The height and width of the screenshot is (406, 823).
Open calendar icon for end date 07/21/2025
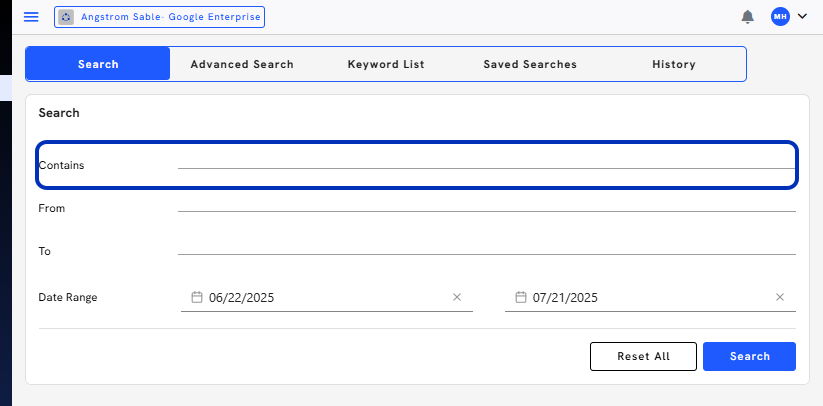[520, 297]
